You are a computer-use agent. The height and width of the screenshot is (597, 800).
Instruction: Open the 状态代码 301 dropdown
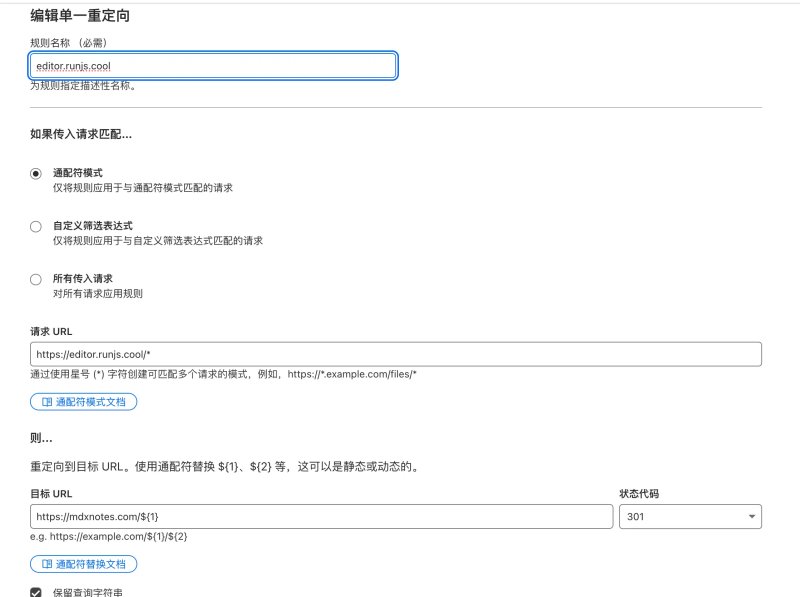coord(690,517)
